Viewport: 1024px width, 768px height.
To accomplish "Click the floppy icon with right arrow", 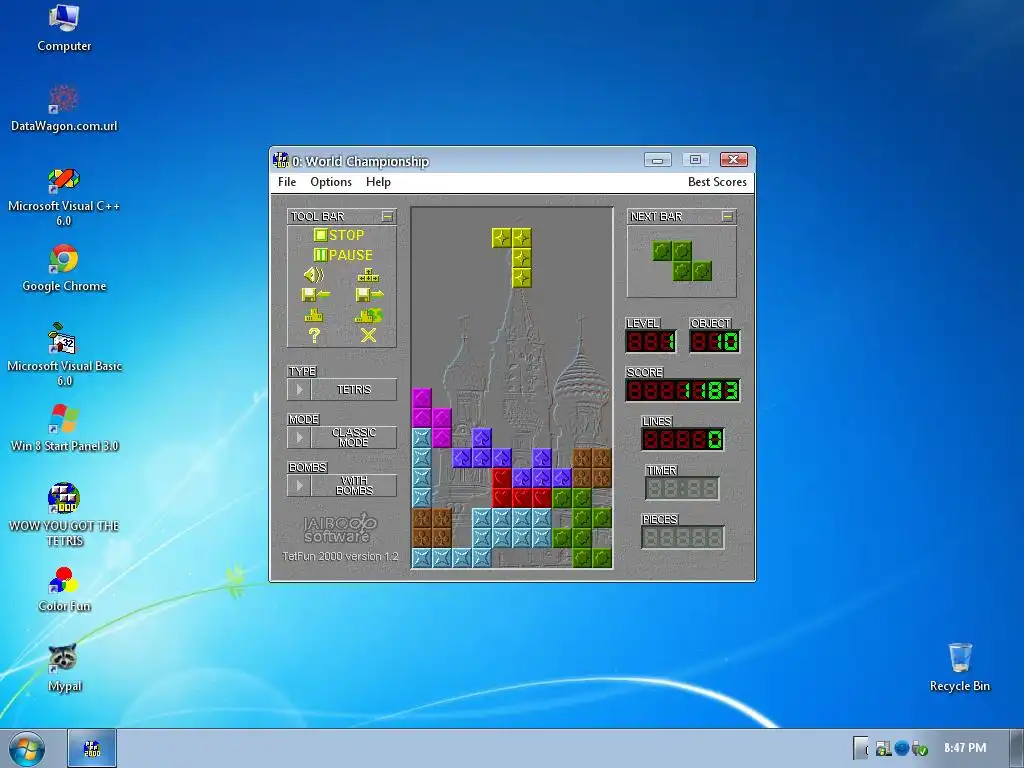I will 369,295.
